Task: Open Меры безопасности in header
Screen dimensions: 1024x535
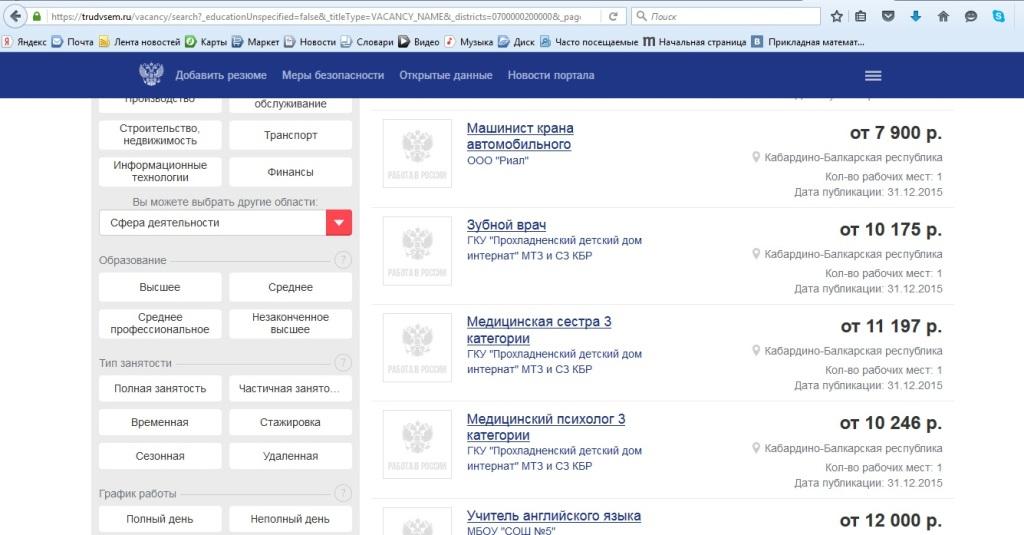Action: [x=333, y=75]
